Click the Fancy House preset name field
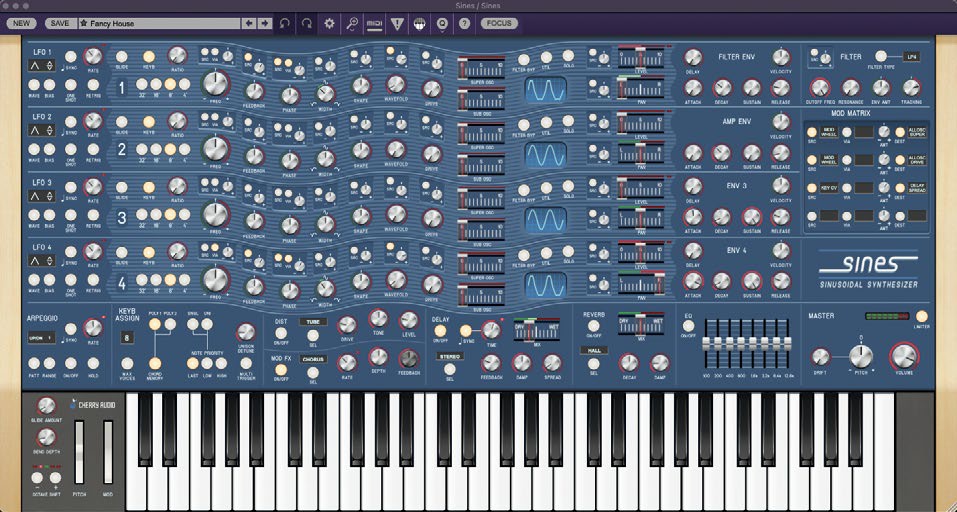 click(x=159, y=23)
